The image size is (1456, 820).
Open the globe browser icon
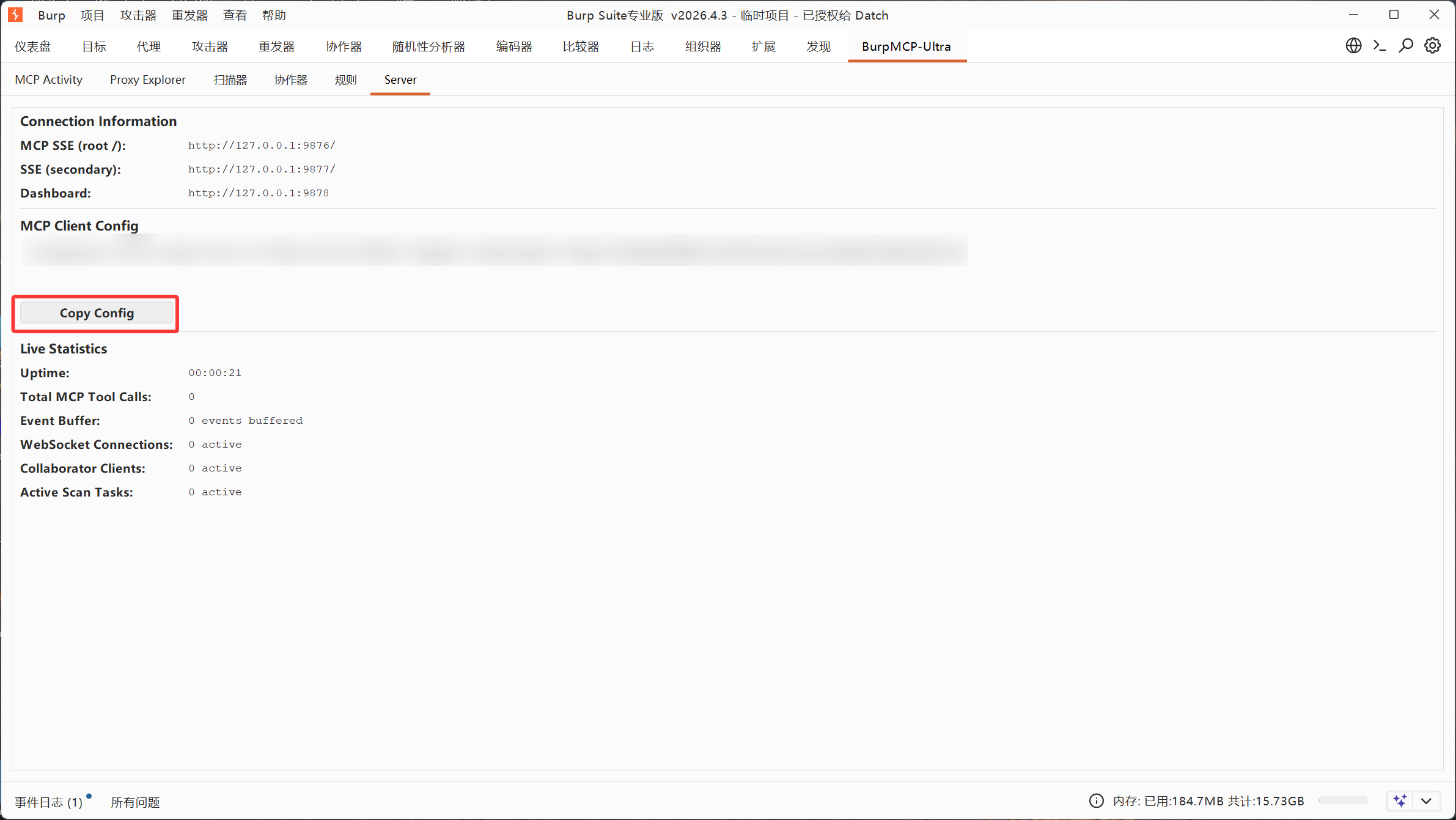point(1353,46)
